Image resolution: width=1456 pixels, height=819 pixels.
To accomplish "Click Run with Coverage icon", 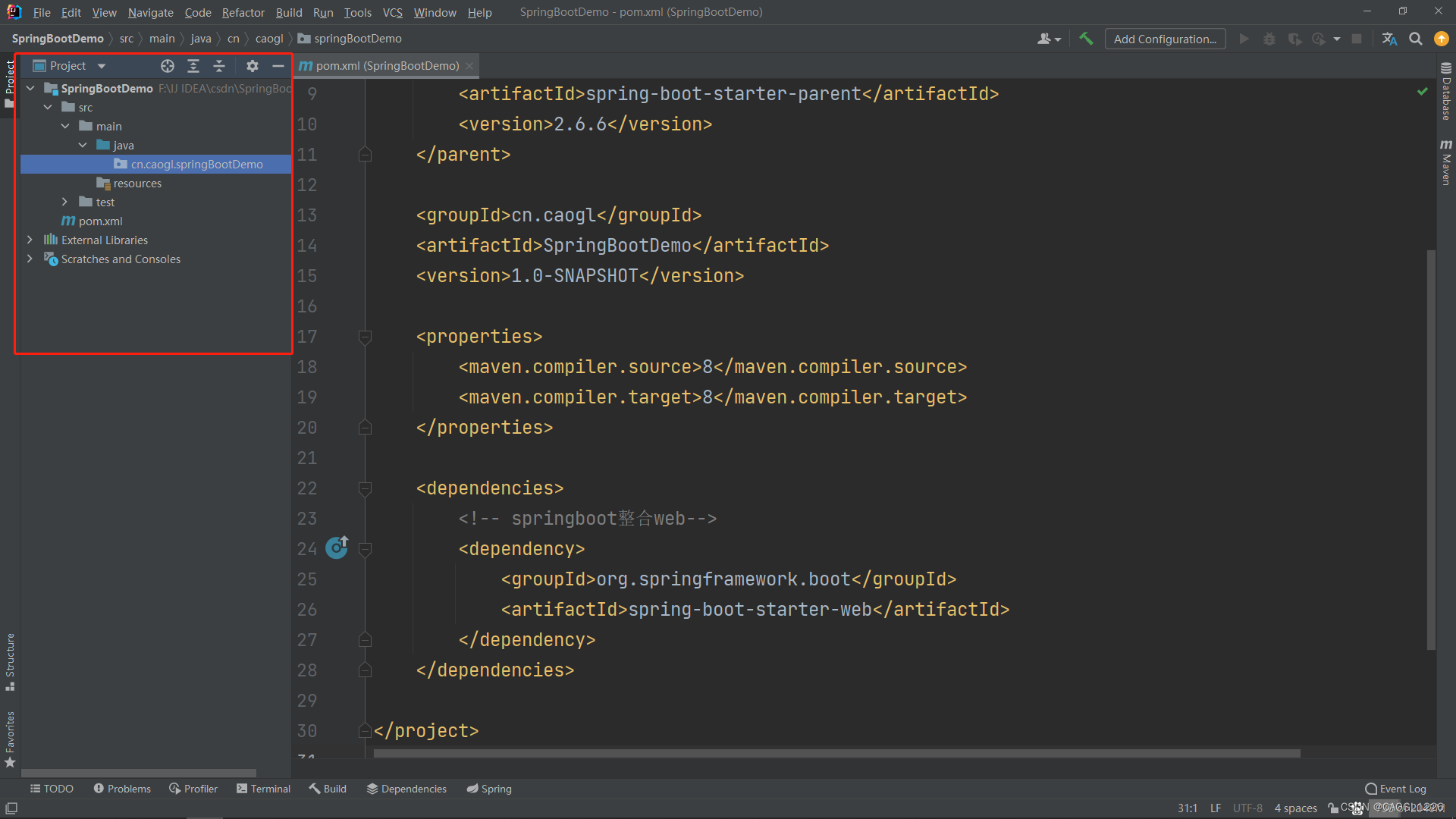I will (x=1294, y=39).
